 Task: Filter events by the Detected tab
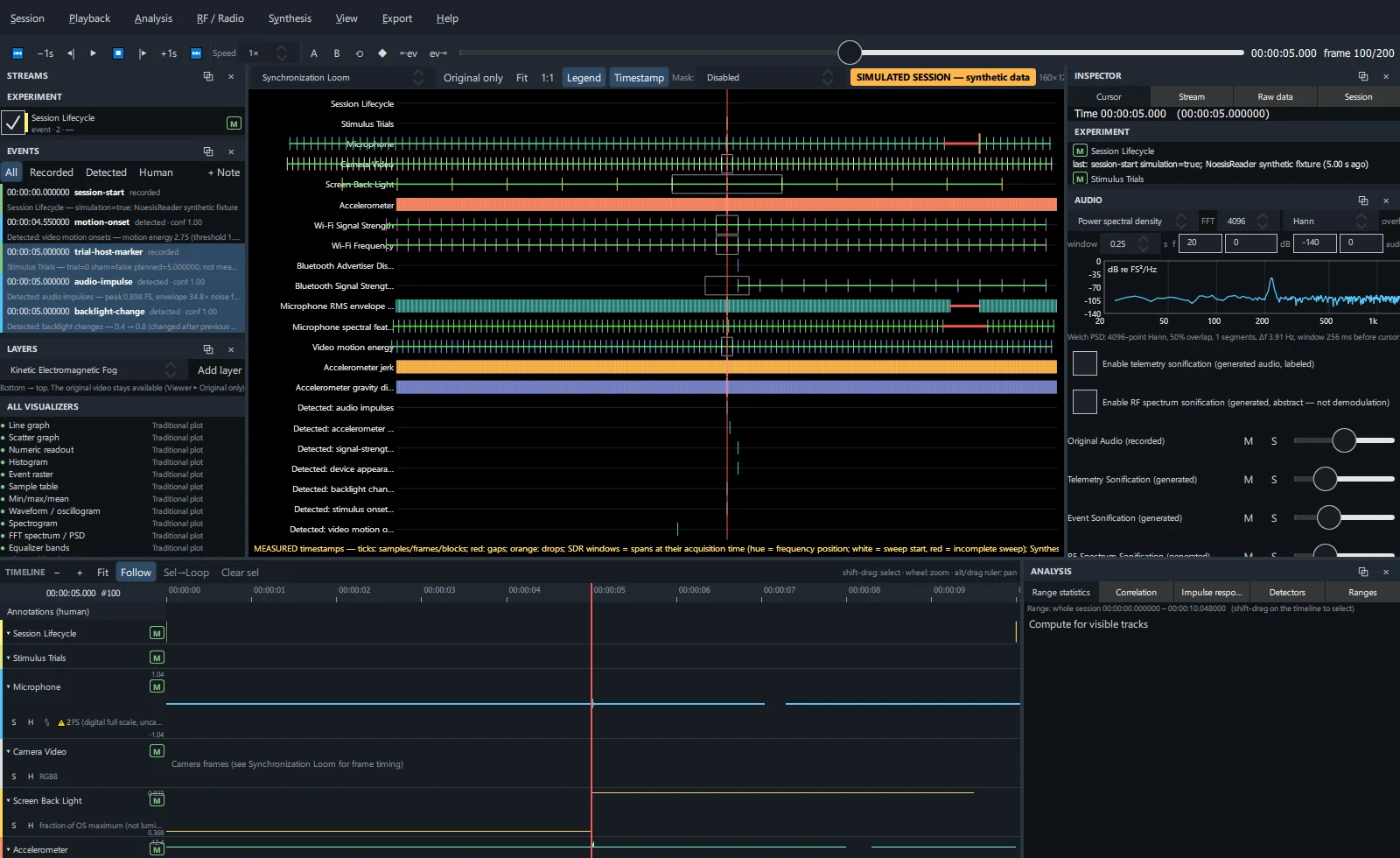point(106,173)
